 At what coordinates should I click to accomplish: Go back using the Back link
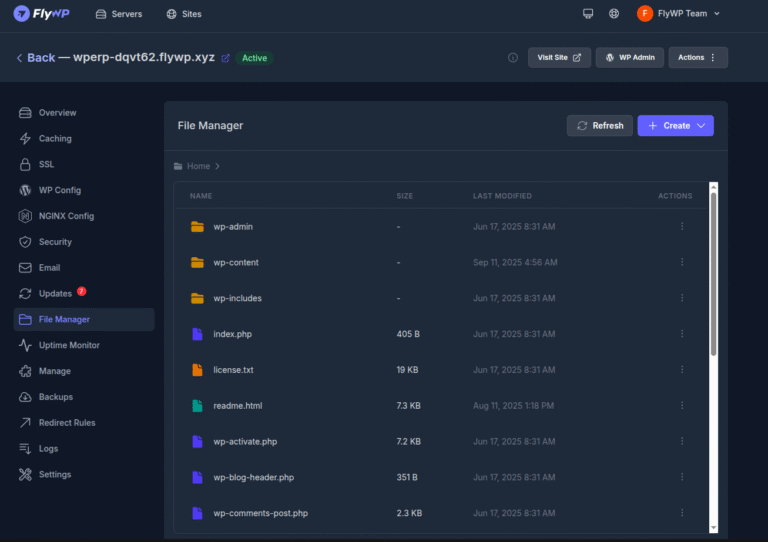pyautogui.click(x=35, y=58)
